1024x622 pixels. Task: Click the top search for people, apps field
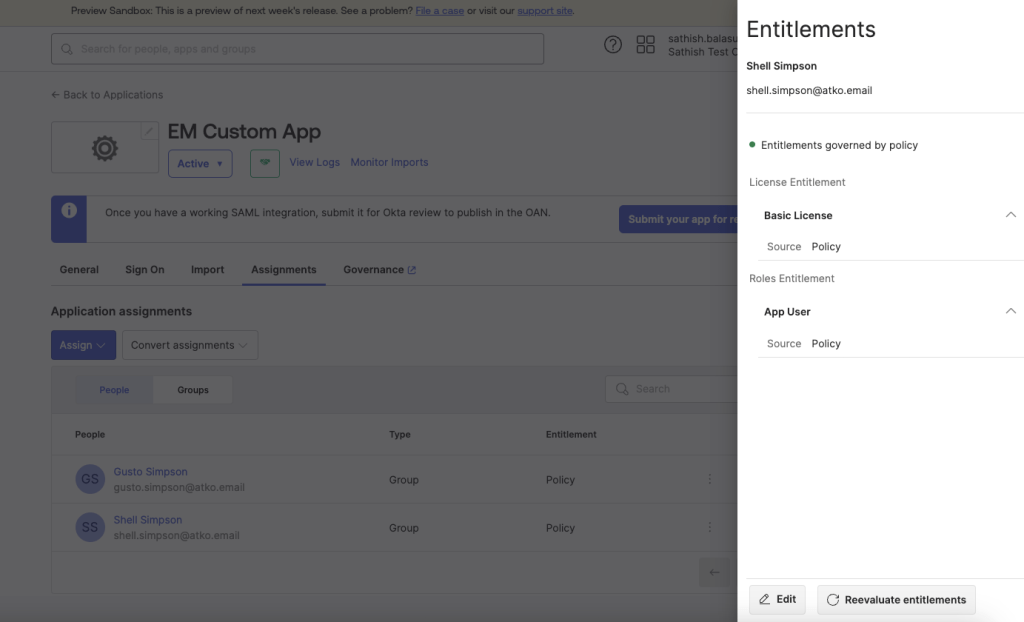pos(297,49)
